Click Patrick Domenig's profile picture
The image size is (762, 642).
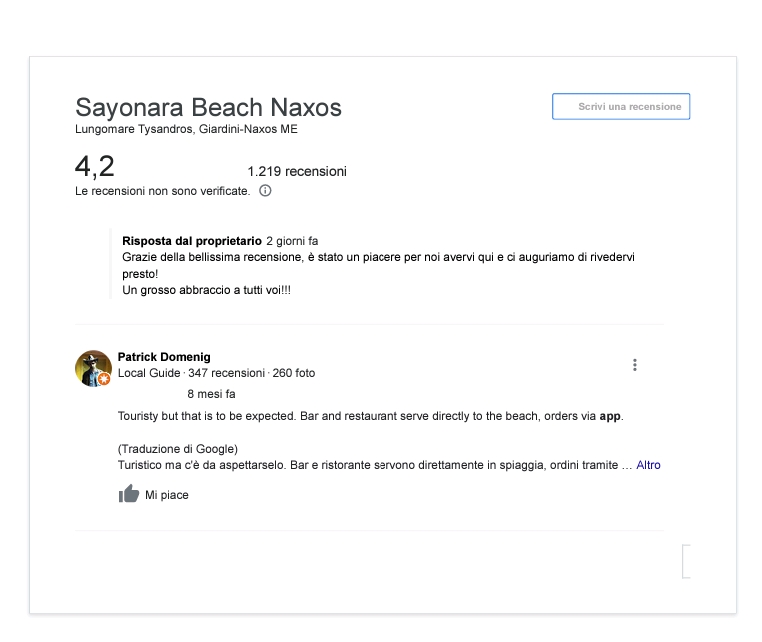pyautogui.click(x=92, y=368)
